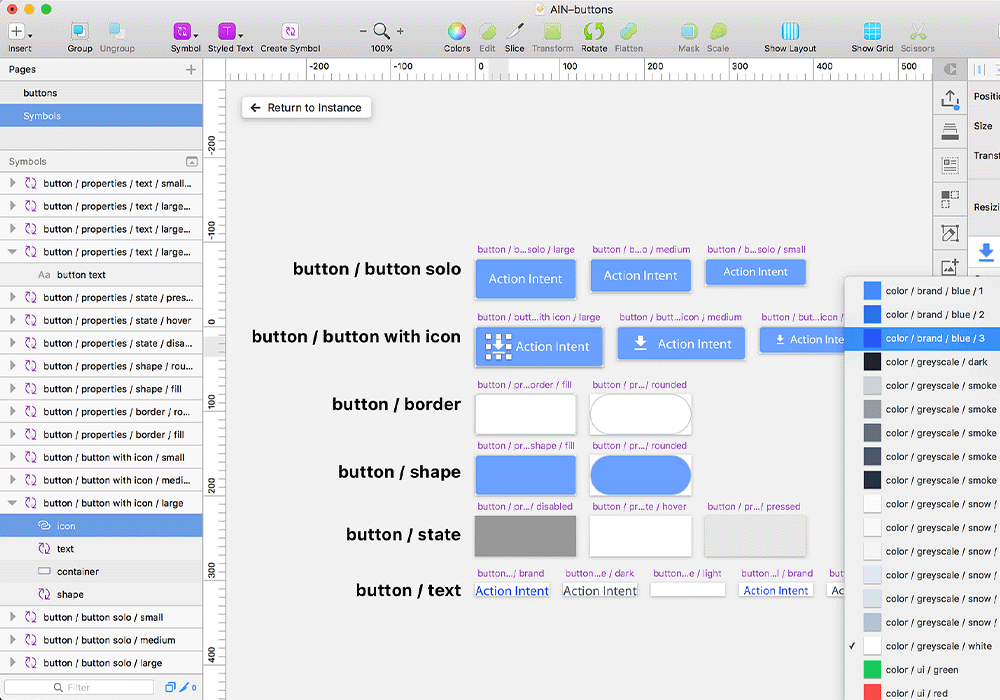
Task: Click the Transform tool icon
Action: coord(552,31)
